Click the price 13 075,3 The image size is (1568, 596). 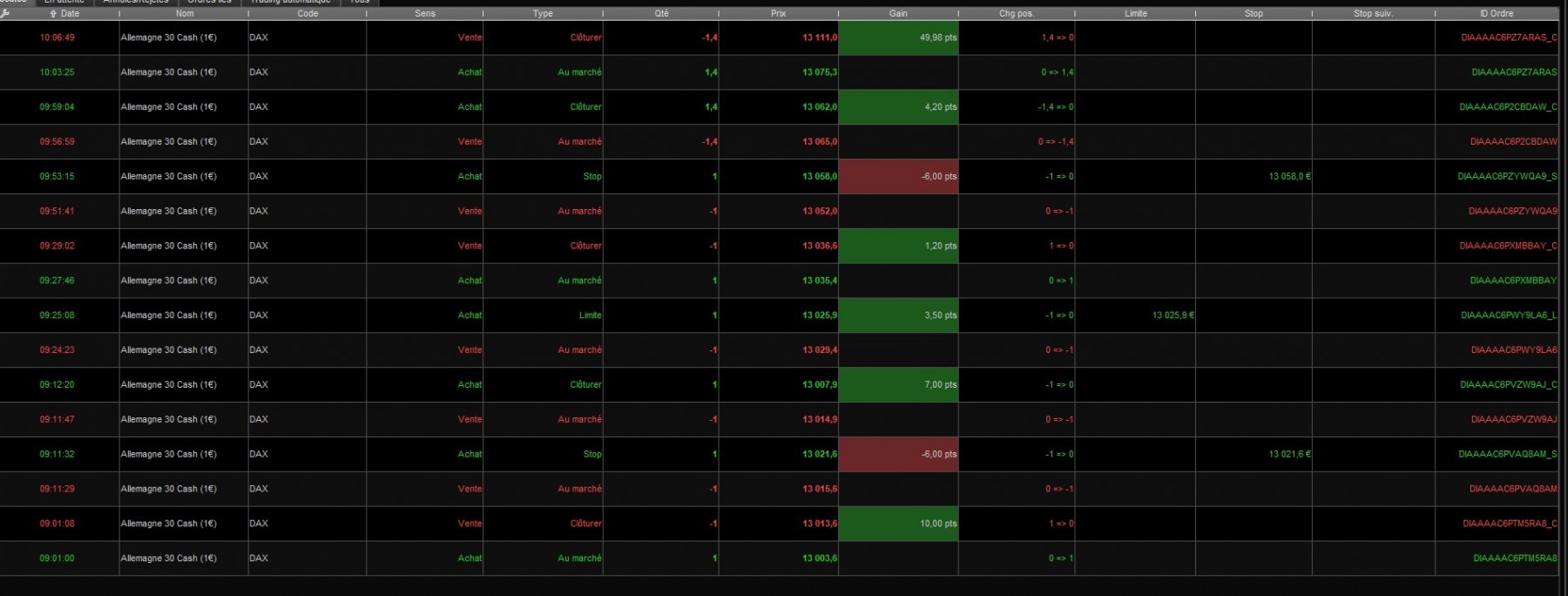pos(820,72)
